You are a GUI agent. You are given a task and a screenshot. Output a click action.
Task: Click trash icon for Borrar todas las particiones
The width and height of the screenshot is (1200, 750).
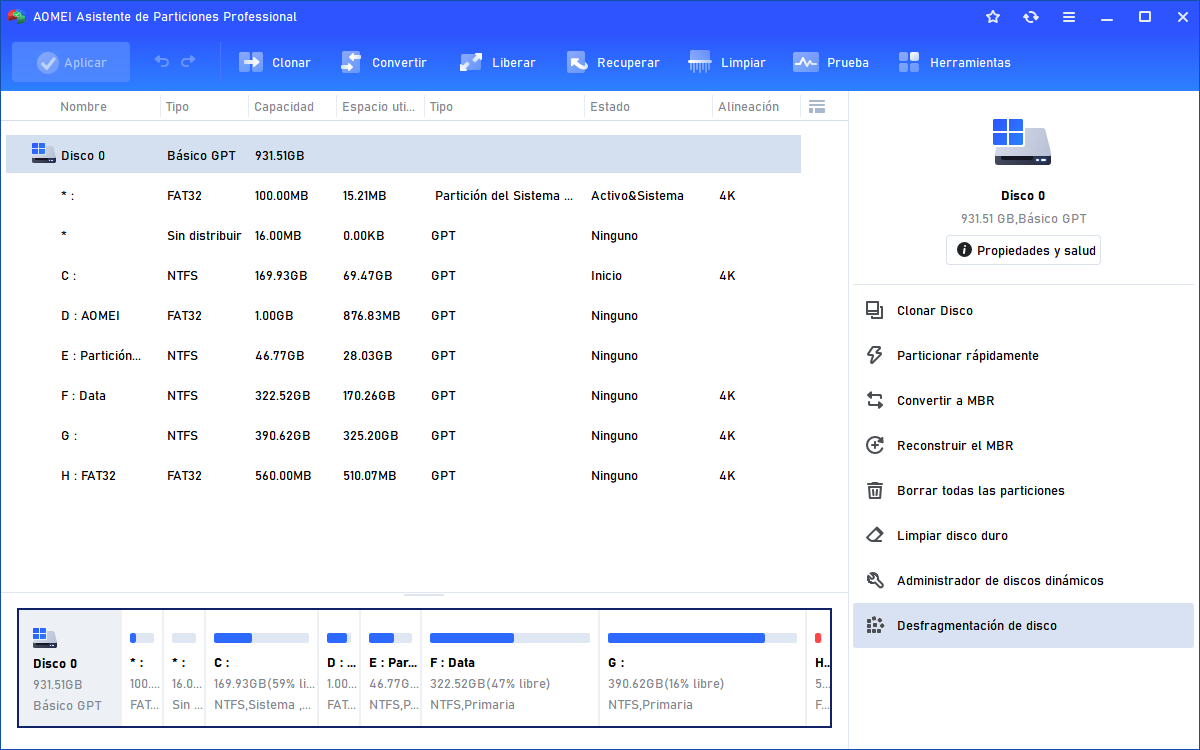point(875,491)
